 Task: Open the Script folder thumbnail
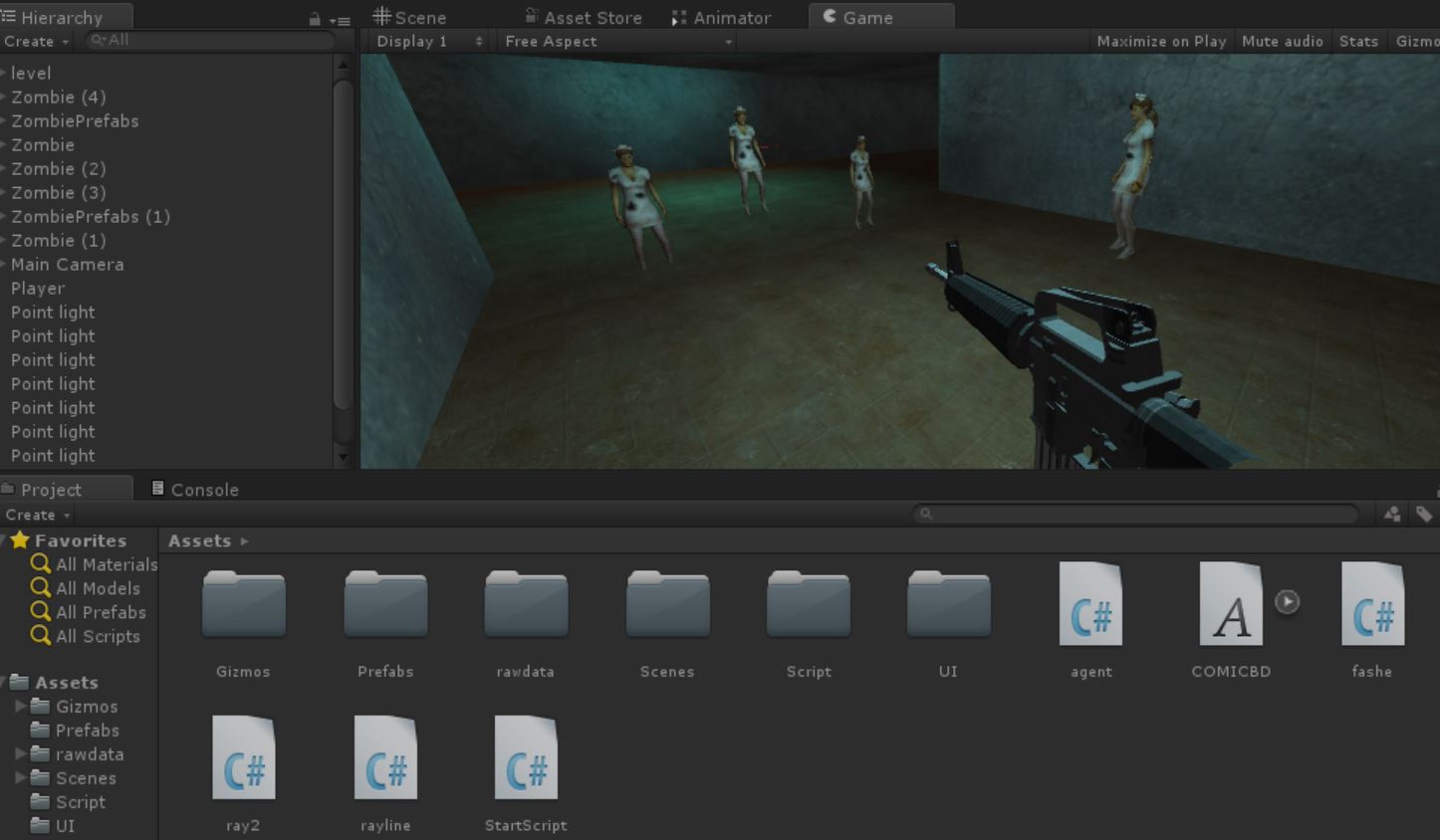[x=809, y=603]
